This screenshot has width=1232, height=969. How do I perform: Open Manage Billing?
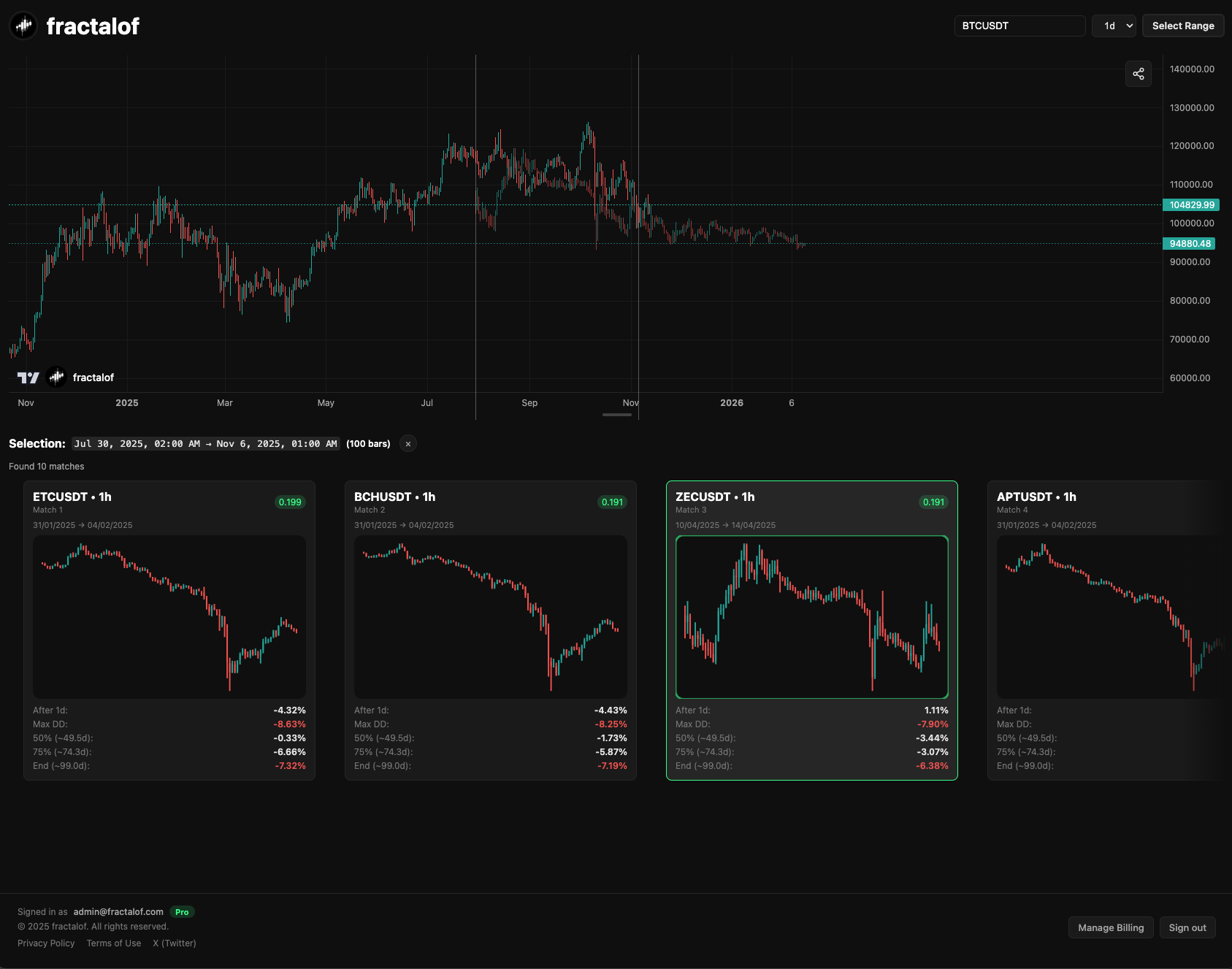1111,927
